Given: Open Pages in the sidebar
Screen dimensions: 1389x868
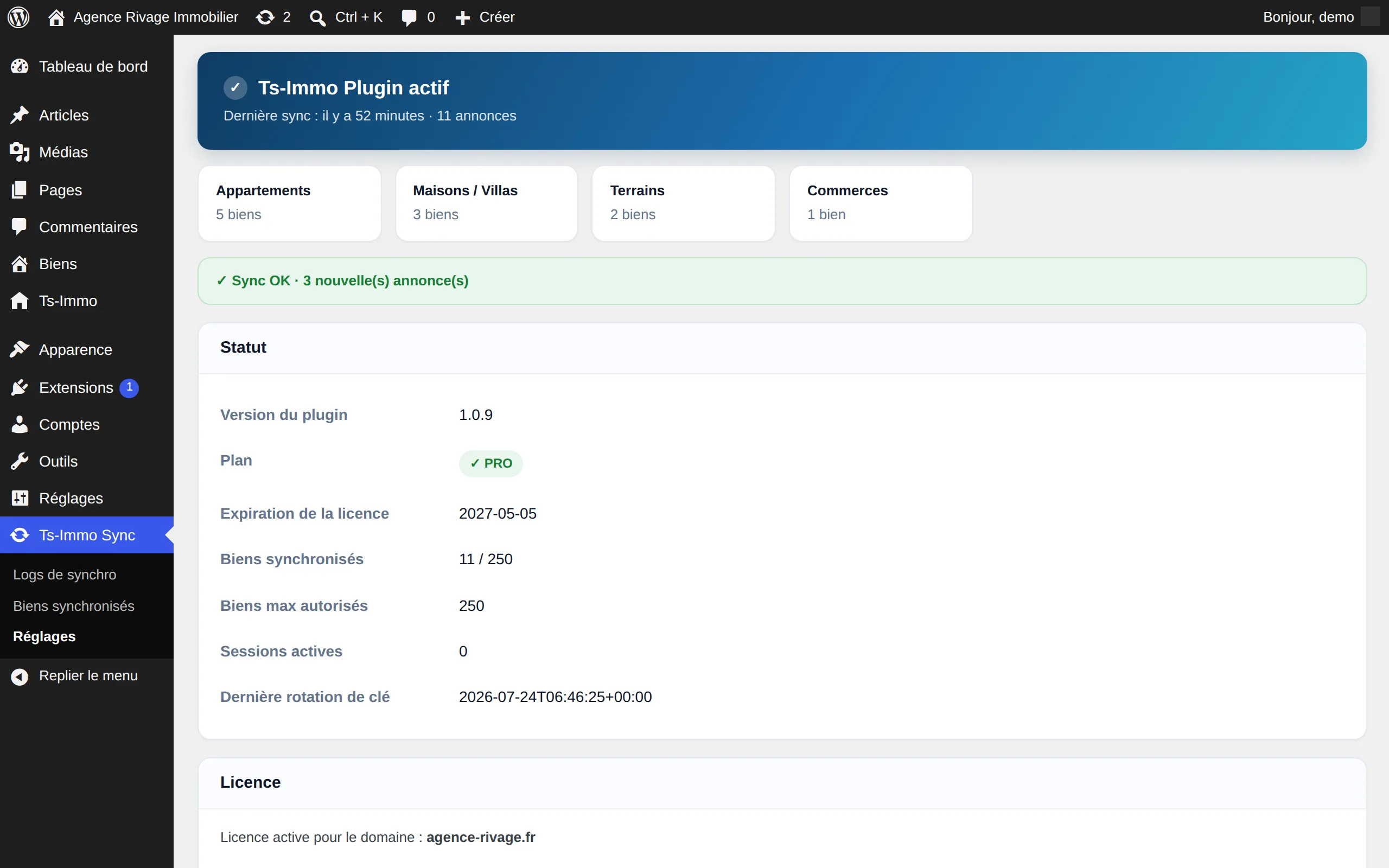Looking at the screenshot, I should tap(87, 190).
